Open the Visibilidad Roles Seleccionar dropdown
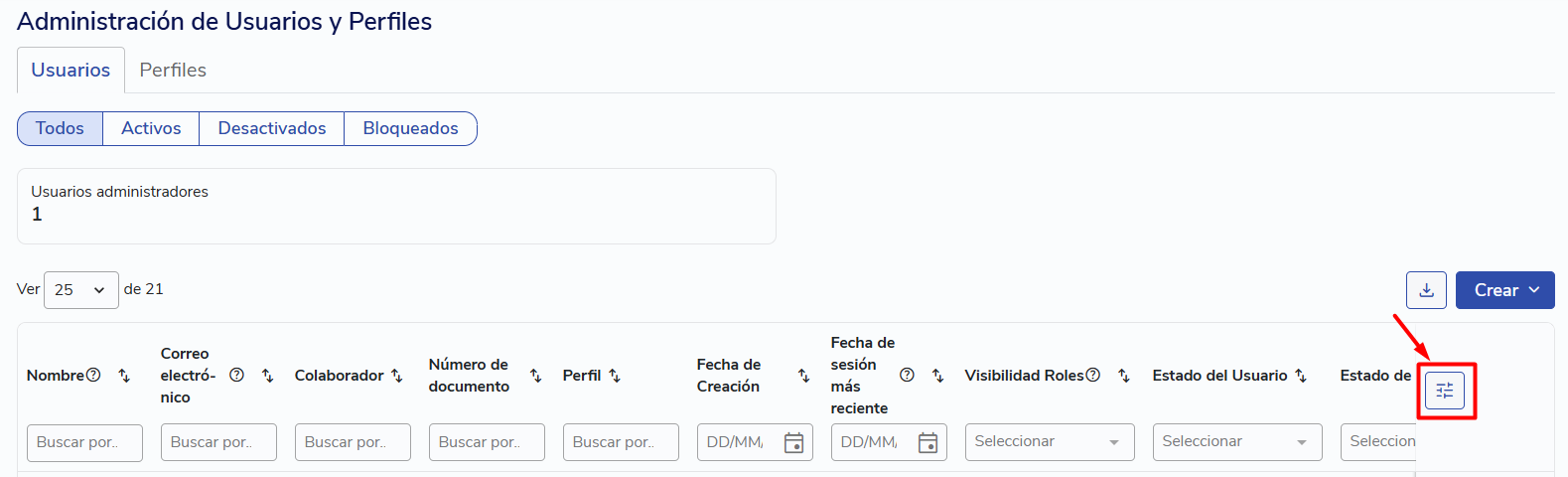Screen dimensions: 1568x477 1050,442
